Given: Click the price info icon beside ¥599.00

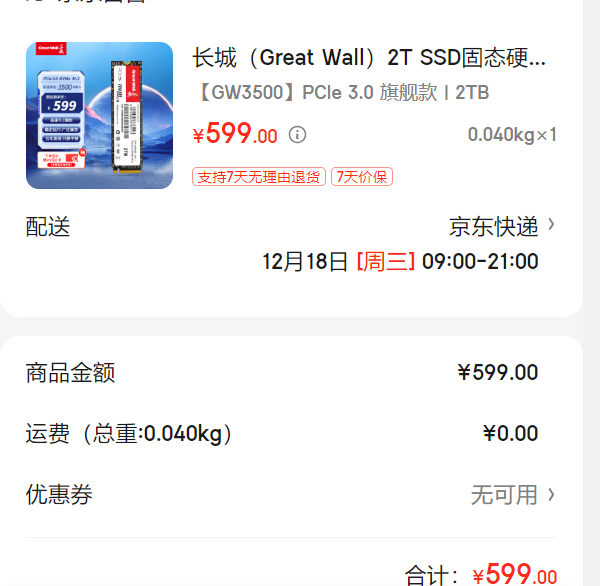Looking at the screenshot, I should 297,135.
